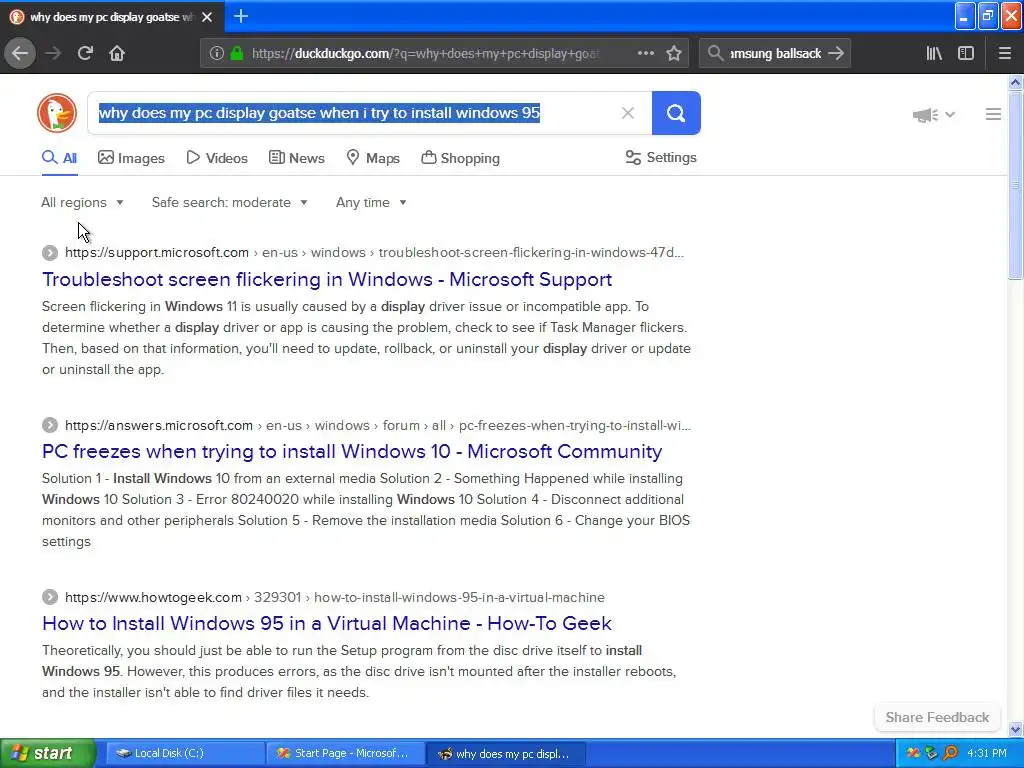Open How to Install Windows 95 result
The height and width of the screenshot is (768, 1024).
[x=327, y=623]
